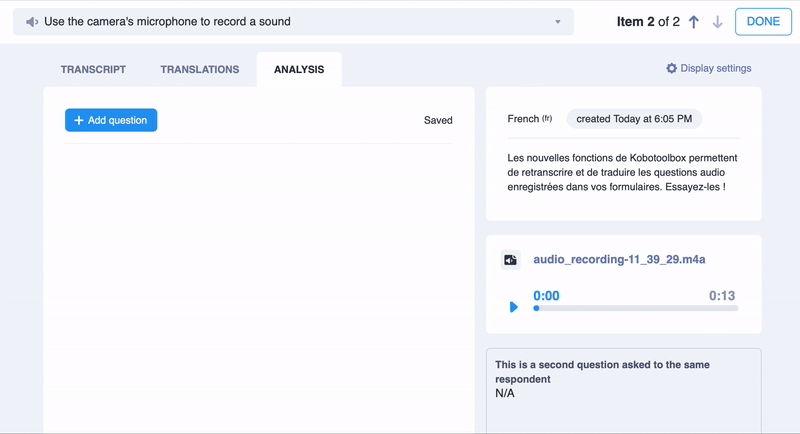Viewport: 800px width, 434px height.
Task: Play the audio recording
Action: point(514,307)
